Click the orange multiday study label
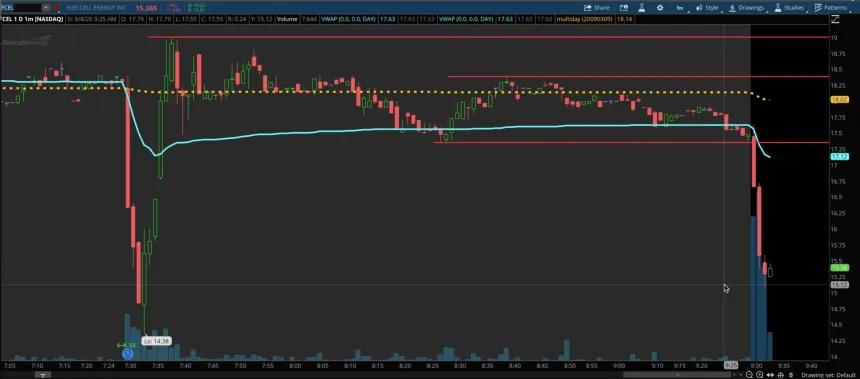Viewport: 860px width, 379px height. [x=584, y=19]
